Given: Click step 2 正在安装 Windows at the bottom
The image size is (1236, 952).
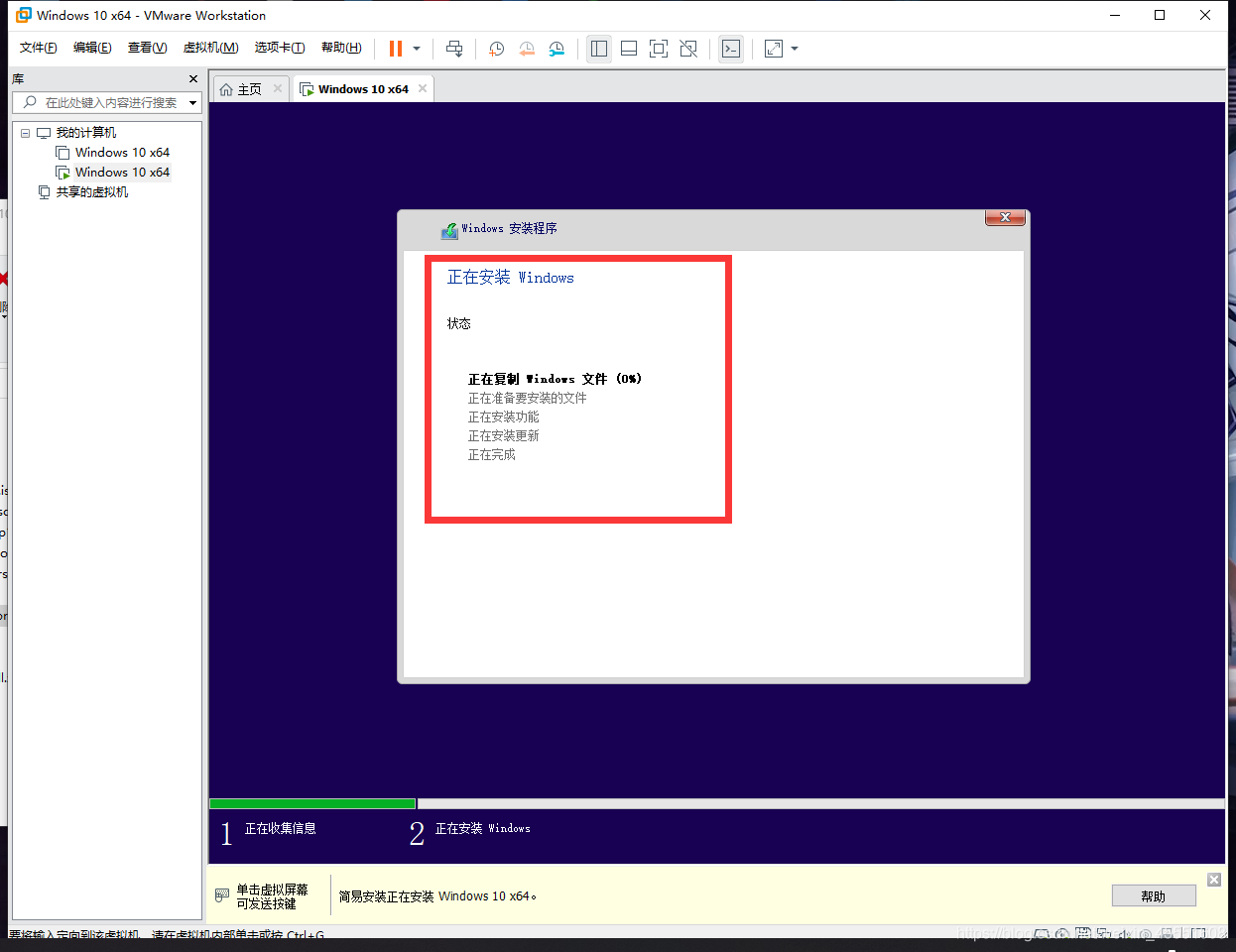Looking at the screenshot, I should point(470,832).
